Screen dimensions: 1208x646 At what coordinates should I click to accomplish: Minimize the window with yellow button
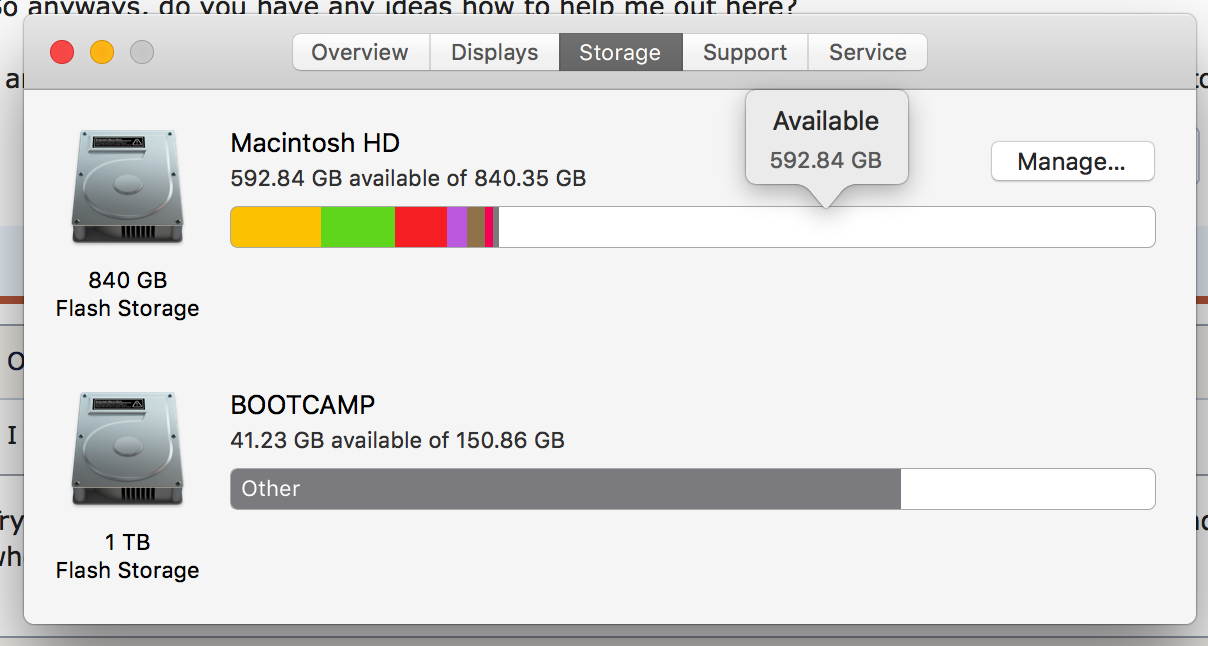pos(102,52)
